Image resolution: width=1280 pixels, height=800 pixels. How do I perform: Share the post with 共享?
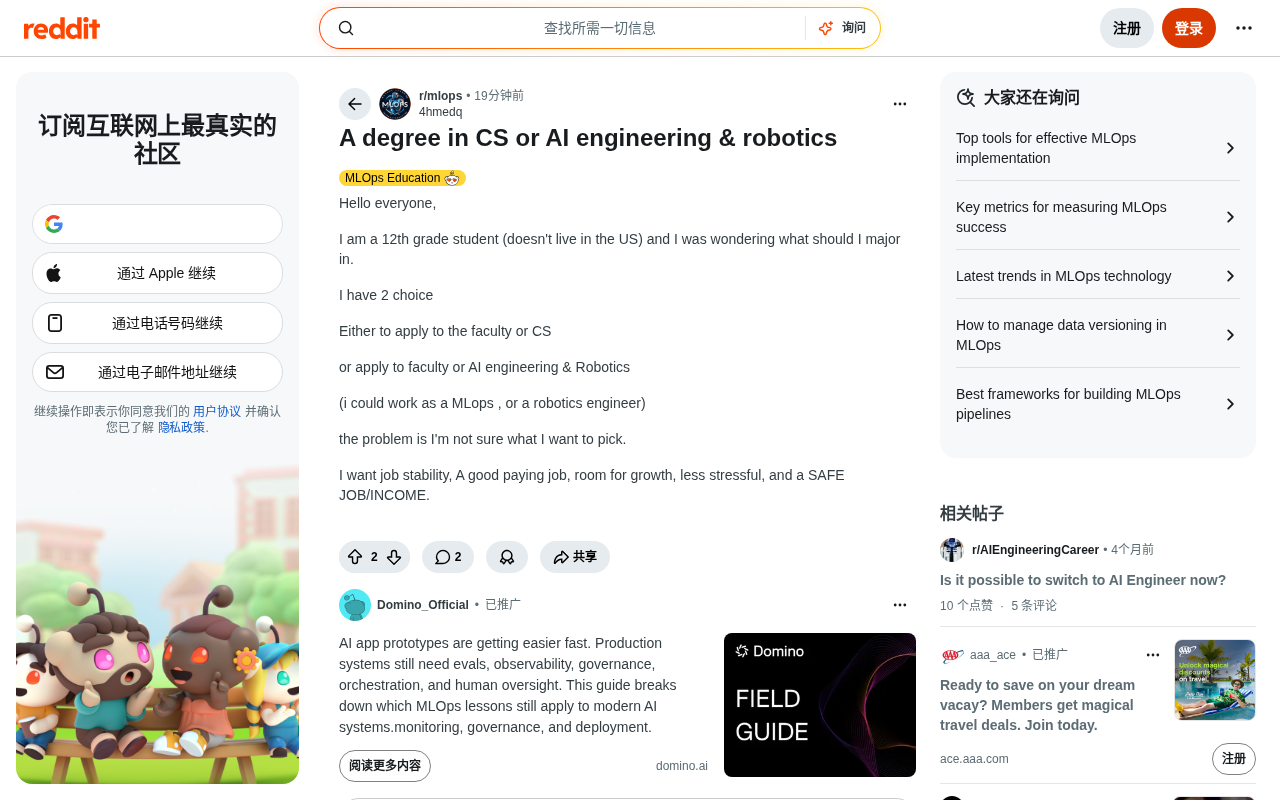pyautogui.click(x=575, y=557)
